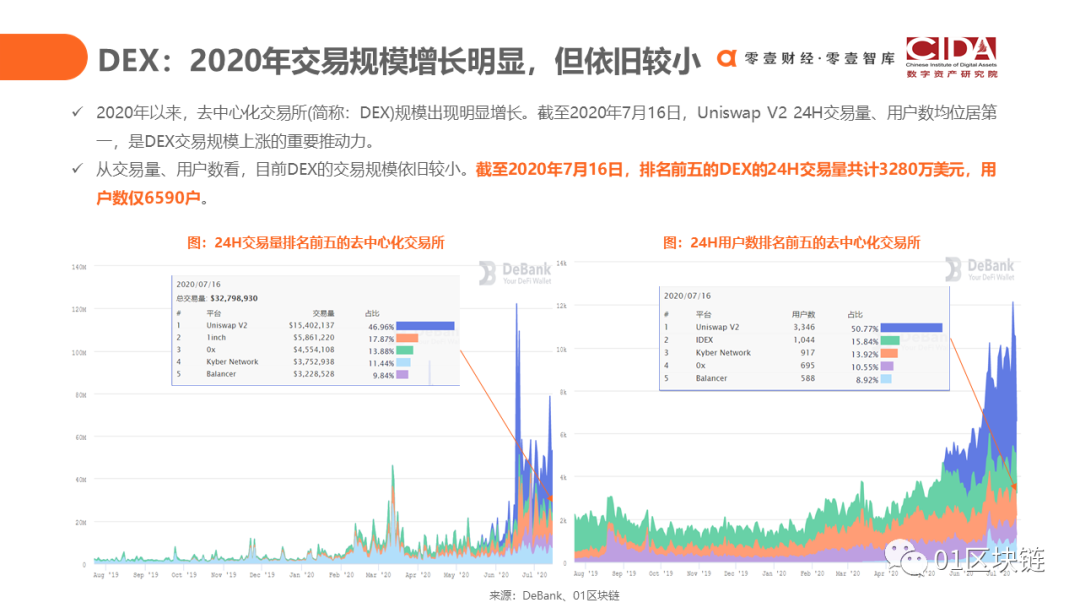Click the 100M label on the volume chart axis
Screen dimensions: 1080x608
tap(79, 352)
